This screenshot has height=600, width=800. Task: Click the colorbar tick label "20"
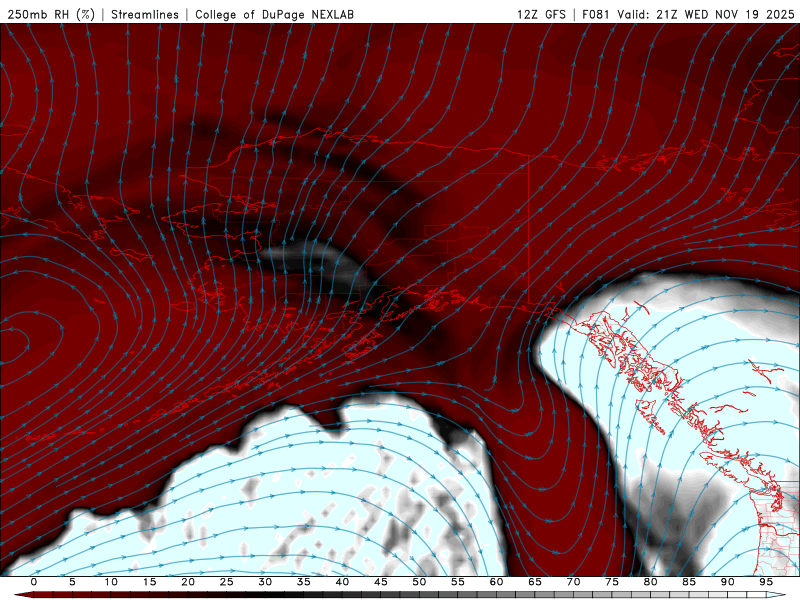(x=188, y=582)
